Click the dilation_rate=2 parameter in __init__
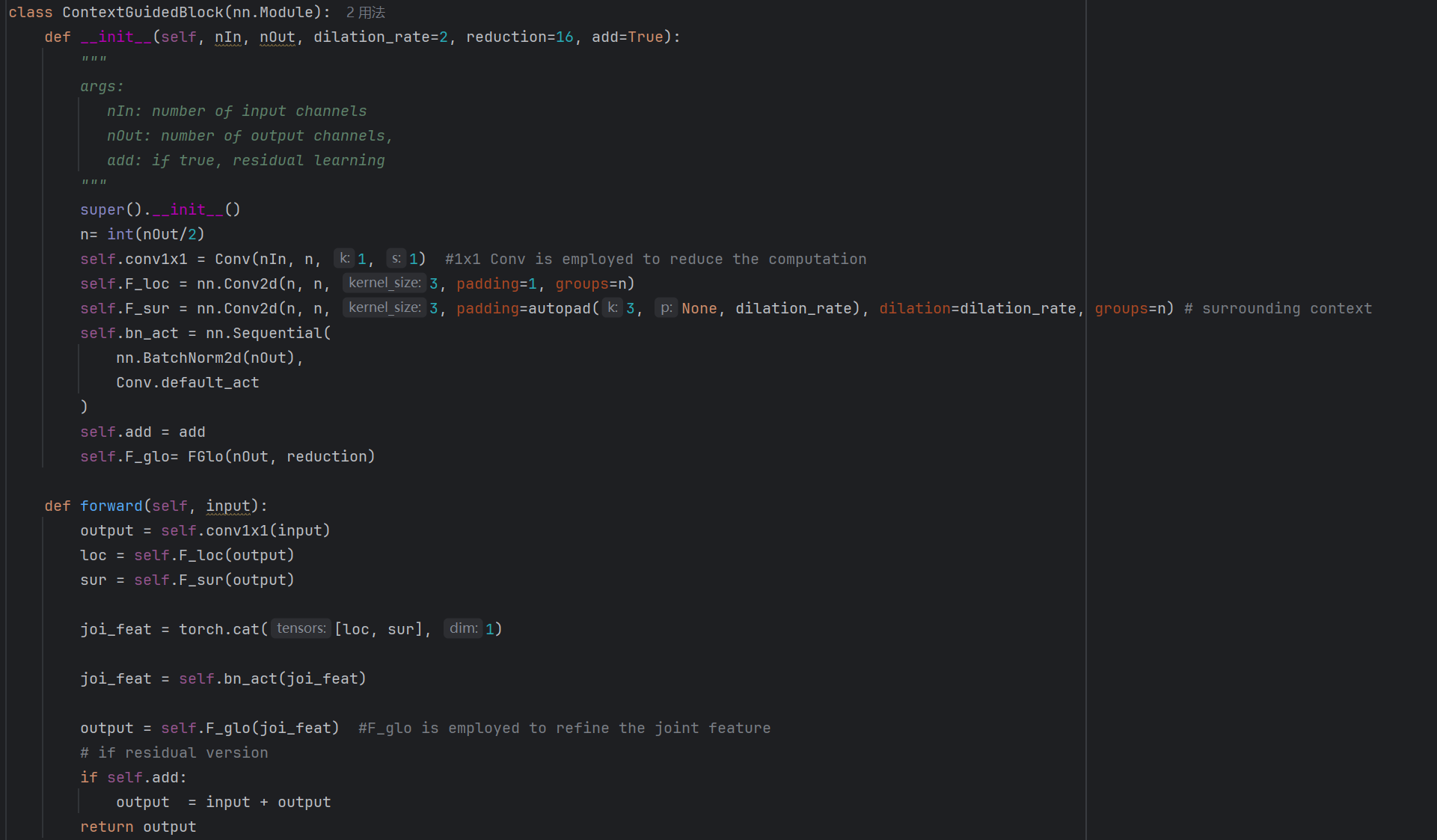This screenshot has height=840, width=1437. tap(380, 37)
